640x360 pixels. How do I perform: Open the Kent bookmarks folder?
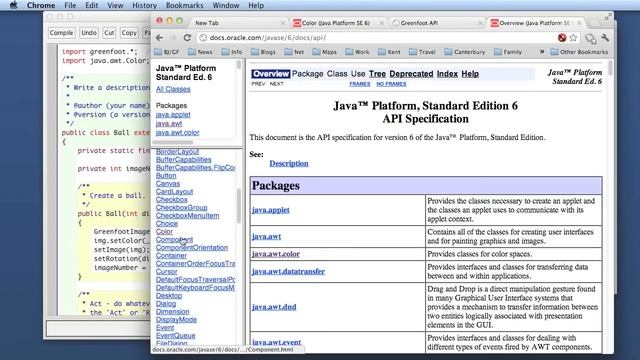pyautogui.click(x=389, y=52)
